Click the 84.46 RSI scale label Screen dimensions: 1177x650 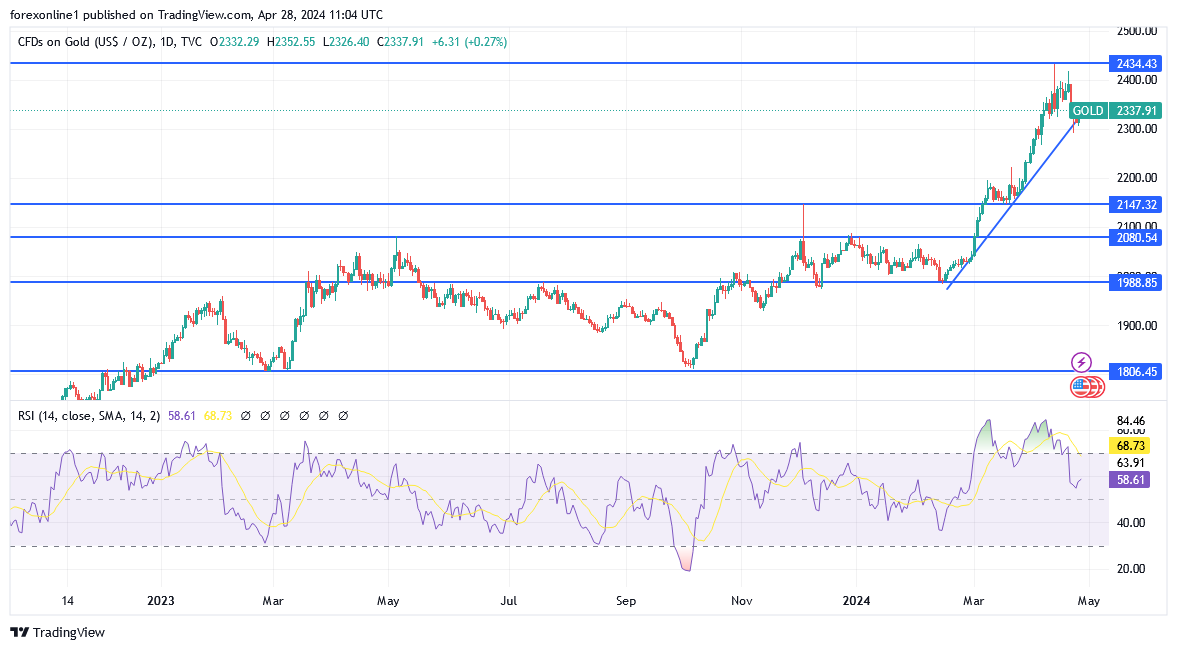tap(1130, 421)
